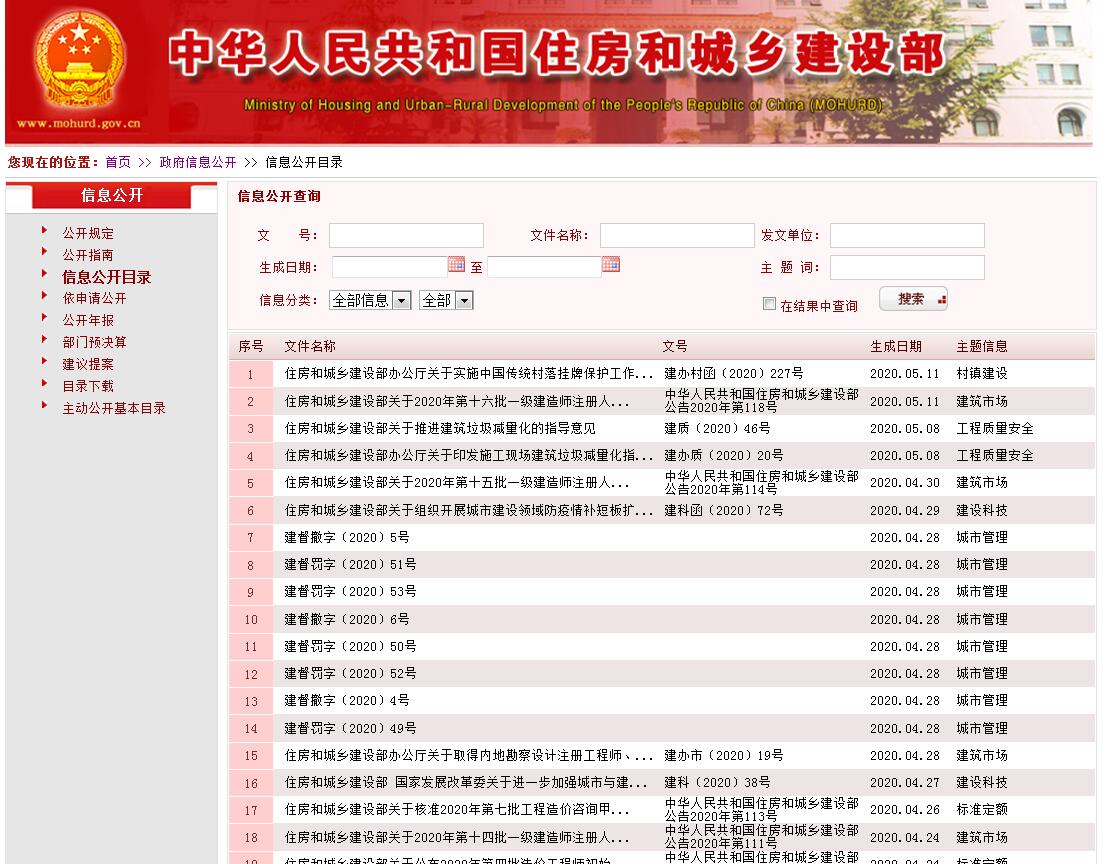Click the 2020.05.11 date in row 2
1111x864 pixels.
tap(905, 402)
